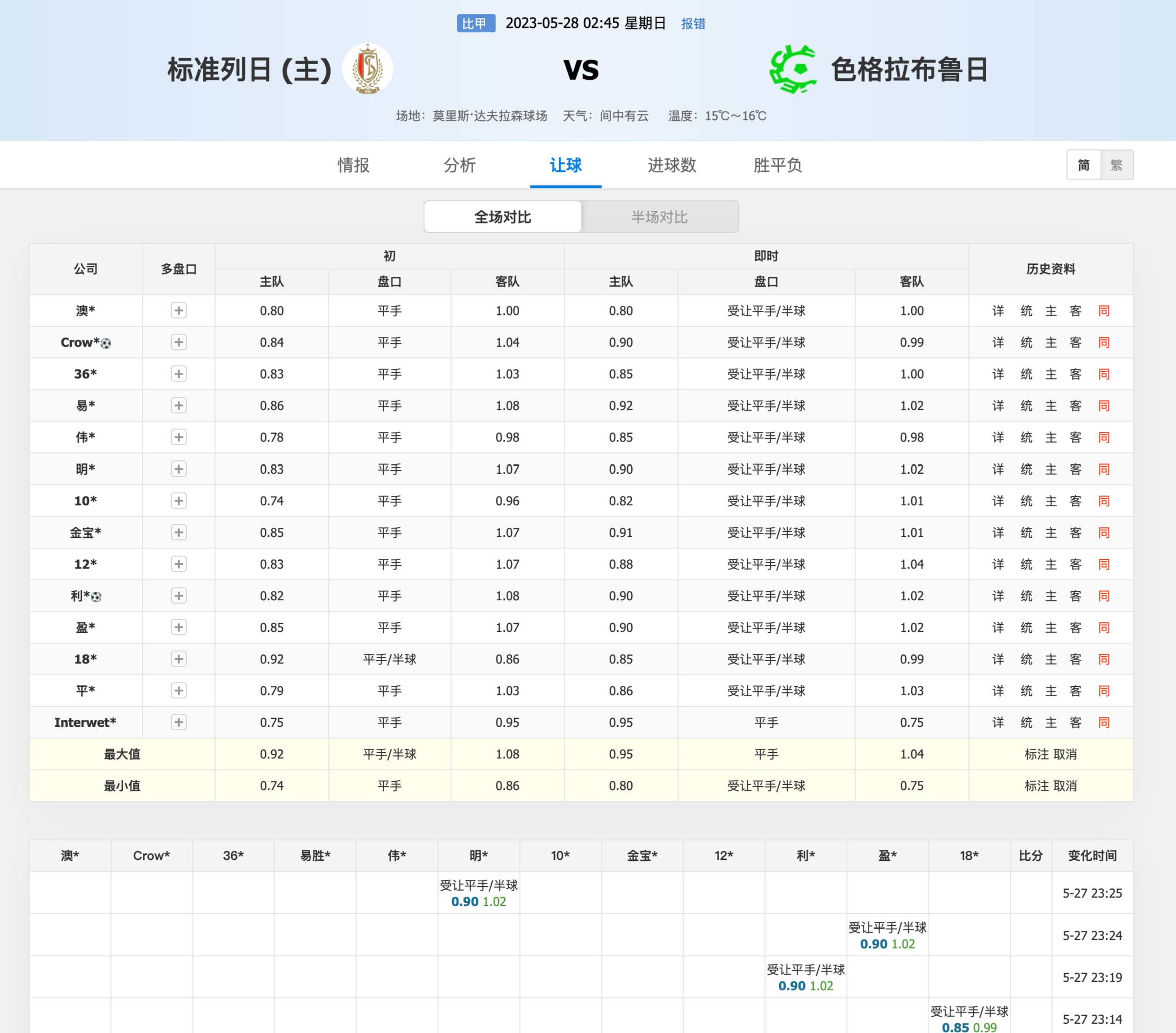This screenshot has width=1176, height=1033.
Task: Click red 同 link in 伟* row
Action: (1103, 437)
